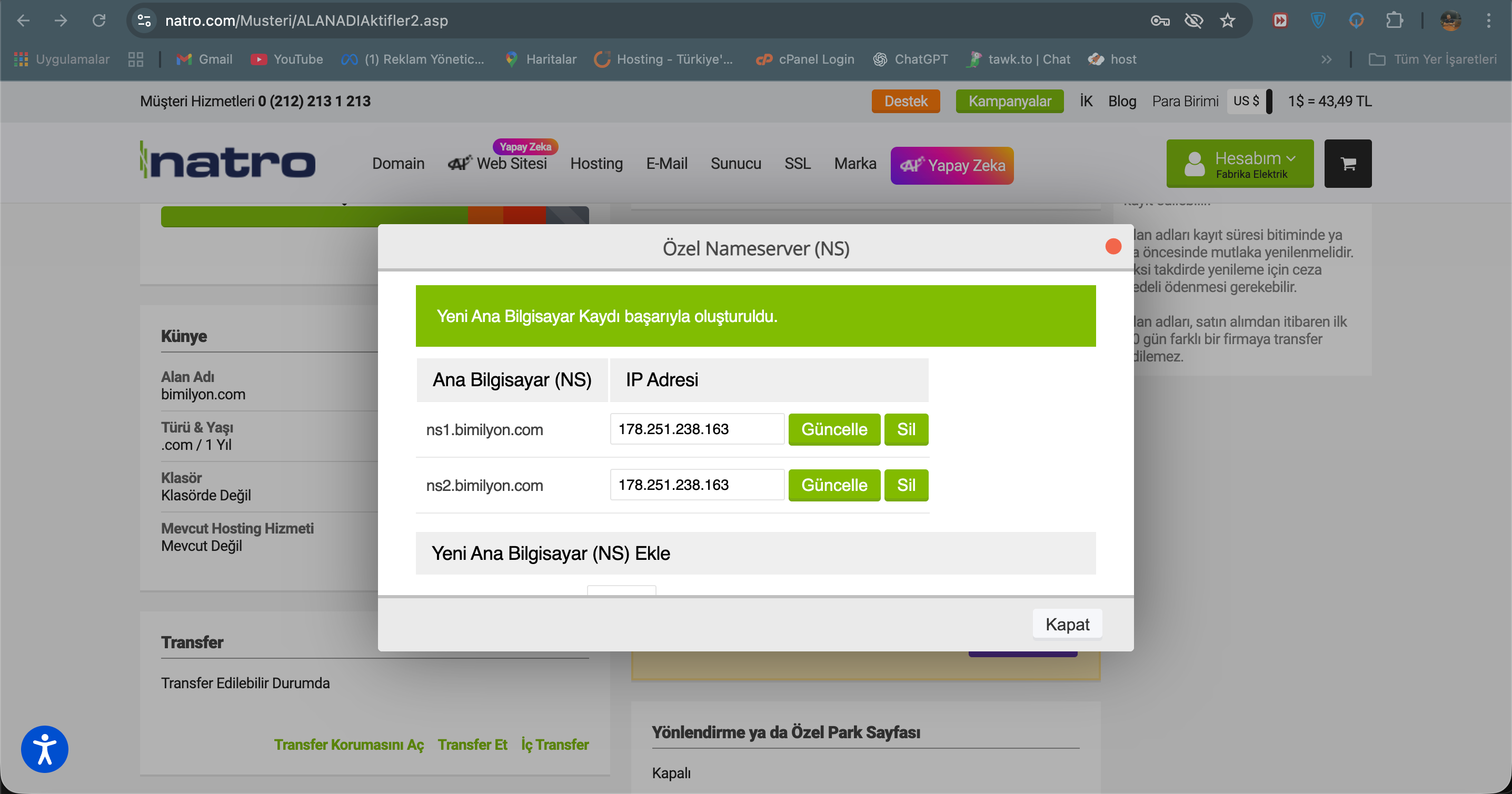Open the SSL menu
The height and width of the screenshot is (794, 1512).
pos(798,163)
